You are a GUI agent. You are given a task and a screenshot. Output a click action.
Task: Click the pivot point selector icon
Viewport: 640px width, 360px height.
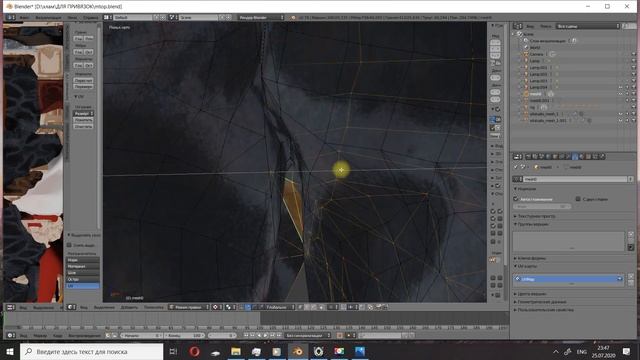click(229, 307)
